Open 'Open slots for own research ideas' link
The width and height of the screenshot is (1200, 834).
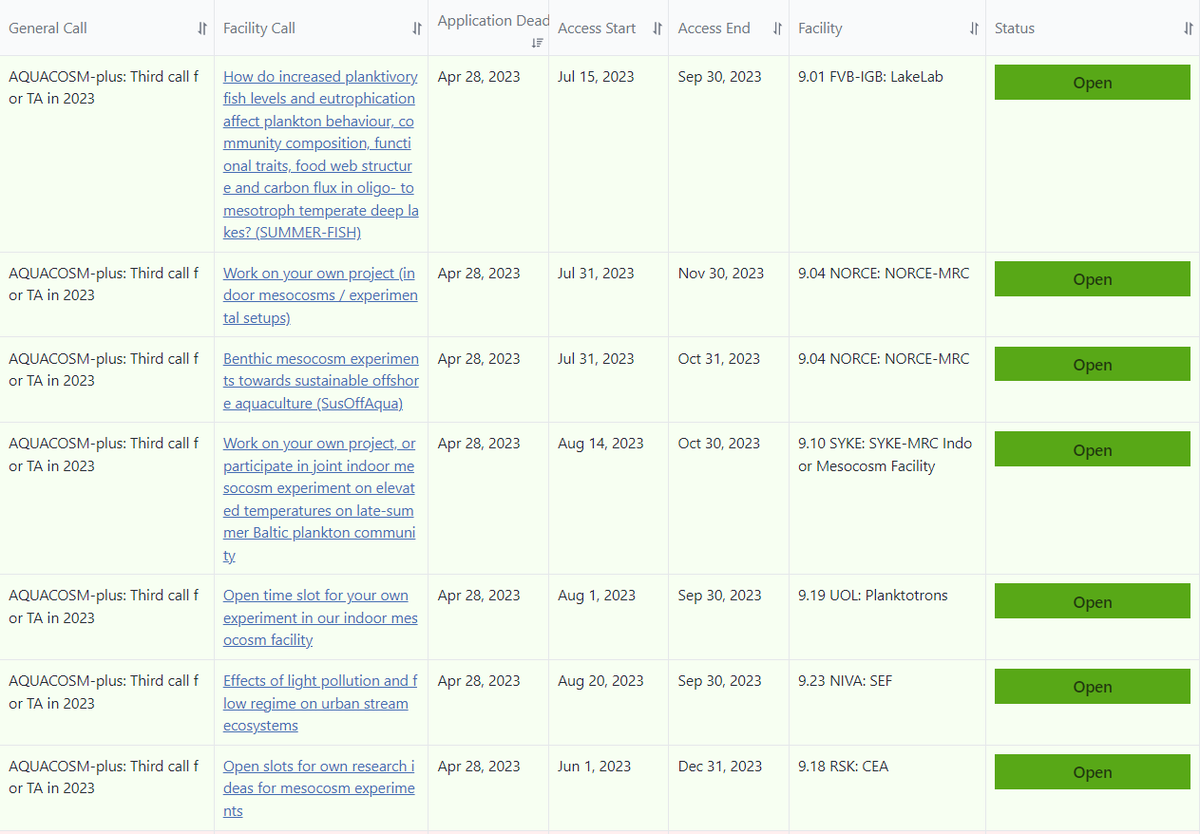pyautogui.click(x=320, y=788)
